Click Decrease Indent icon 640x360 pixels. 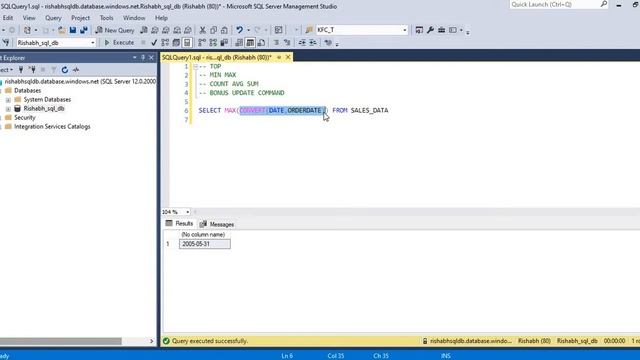302,42
